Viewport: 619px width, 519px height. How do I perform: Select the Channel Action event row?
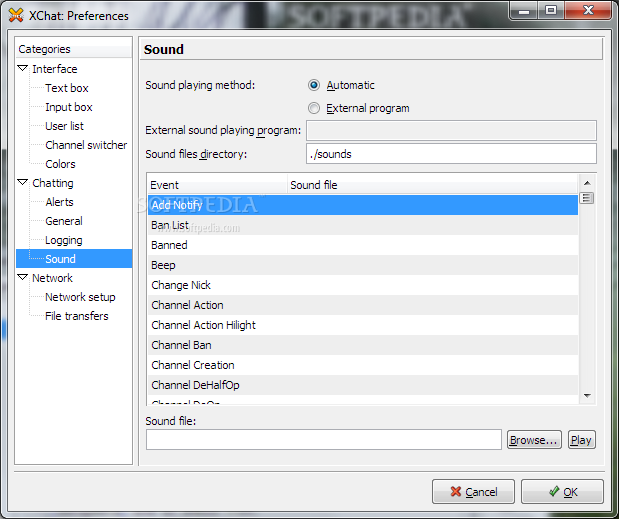[x=363, y=305]
